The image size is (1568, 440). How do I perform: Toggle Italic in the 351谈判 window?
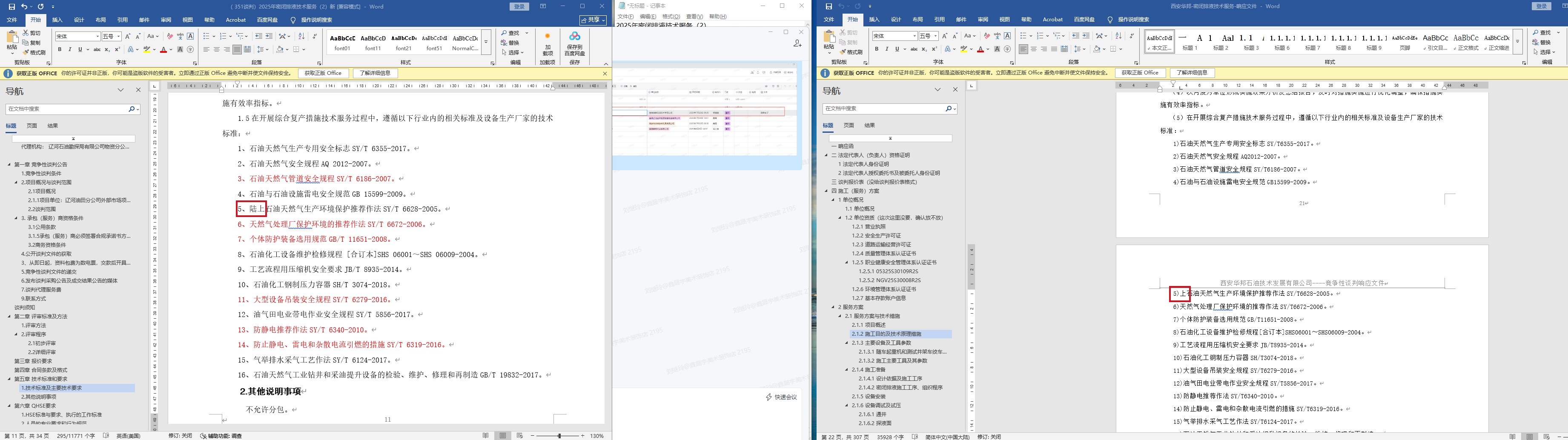coord(70,50)
